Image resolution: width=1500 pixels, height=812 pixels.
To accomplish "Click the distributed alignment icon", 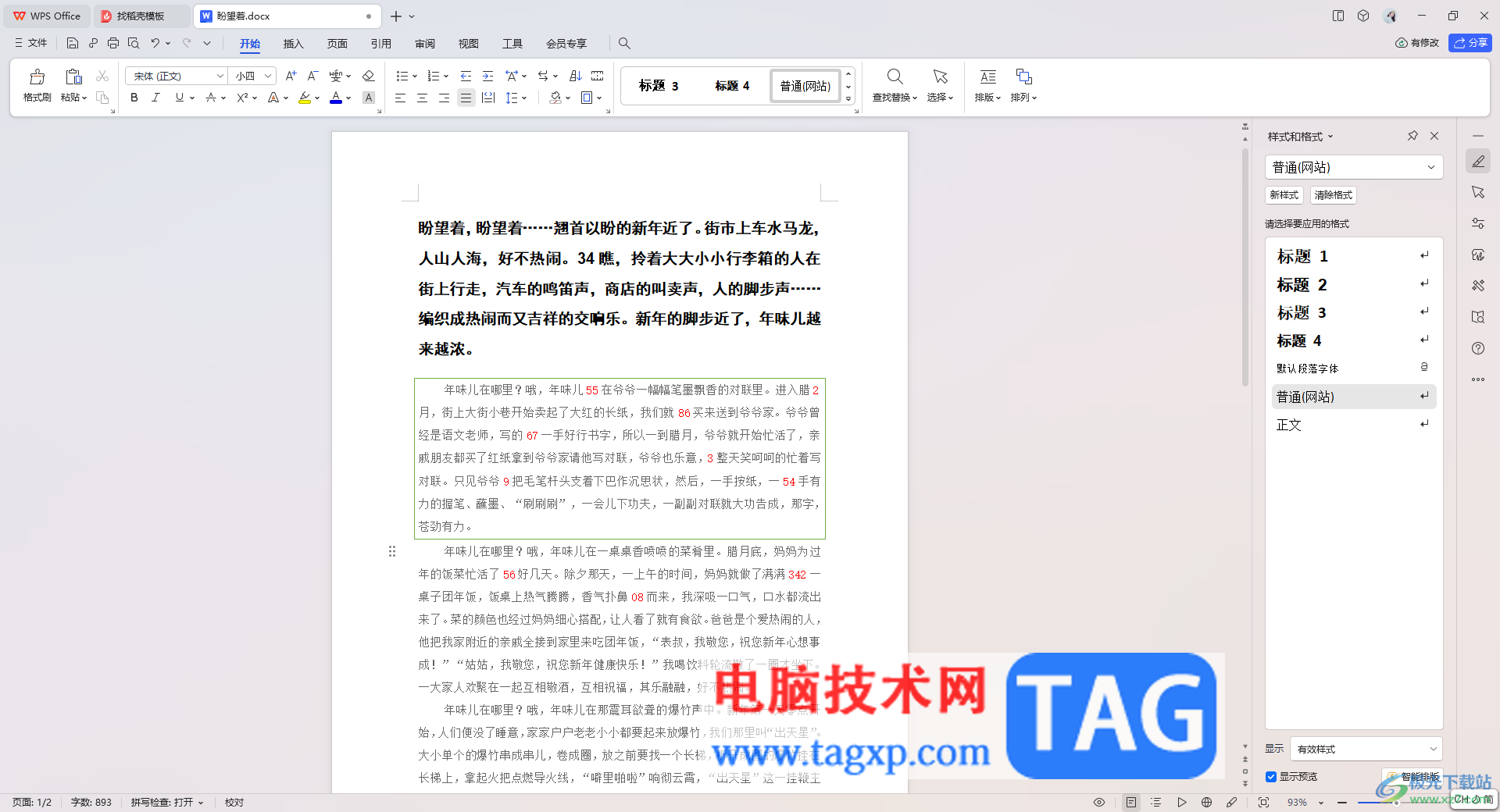I will (488, 98).
